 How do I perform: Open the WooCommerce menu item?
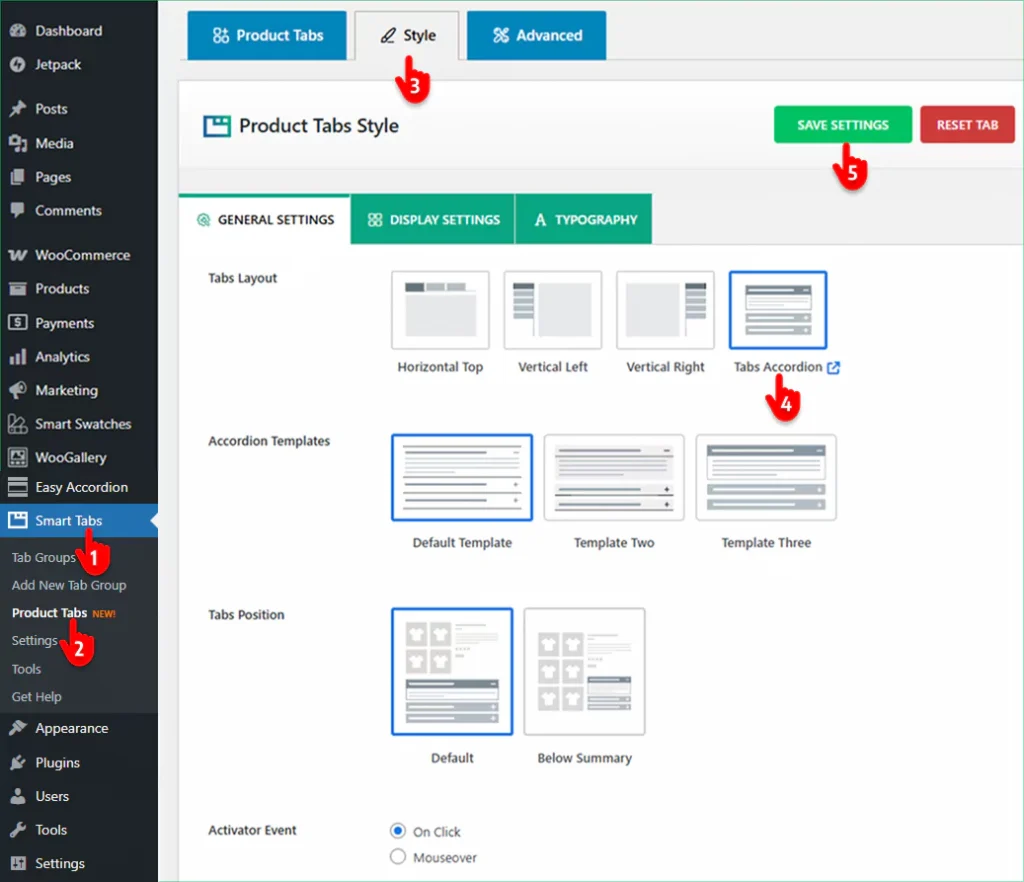(x=78, y=255)
